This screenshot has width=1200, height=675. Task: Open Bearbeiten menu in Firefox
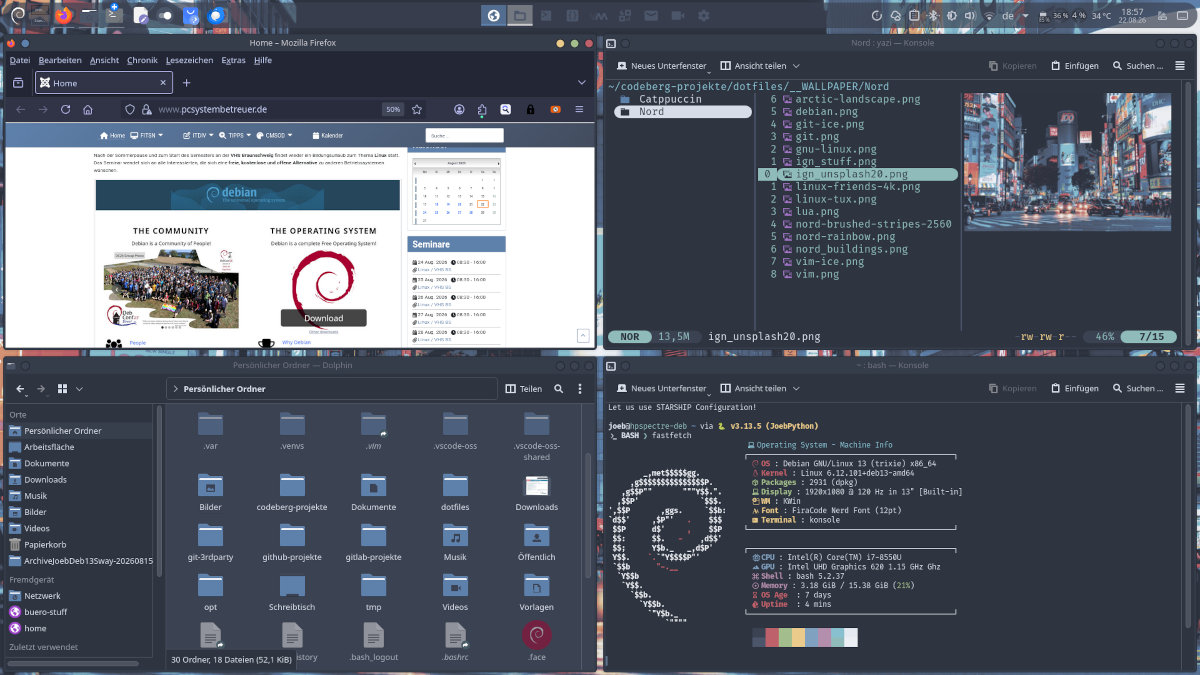coord(60,60)
